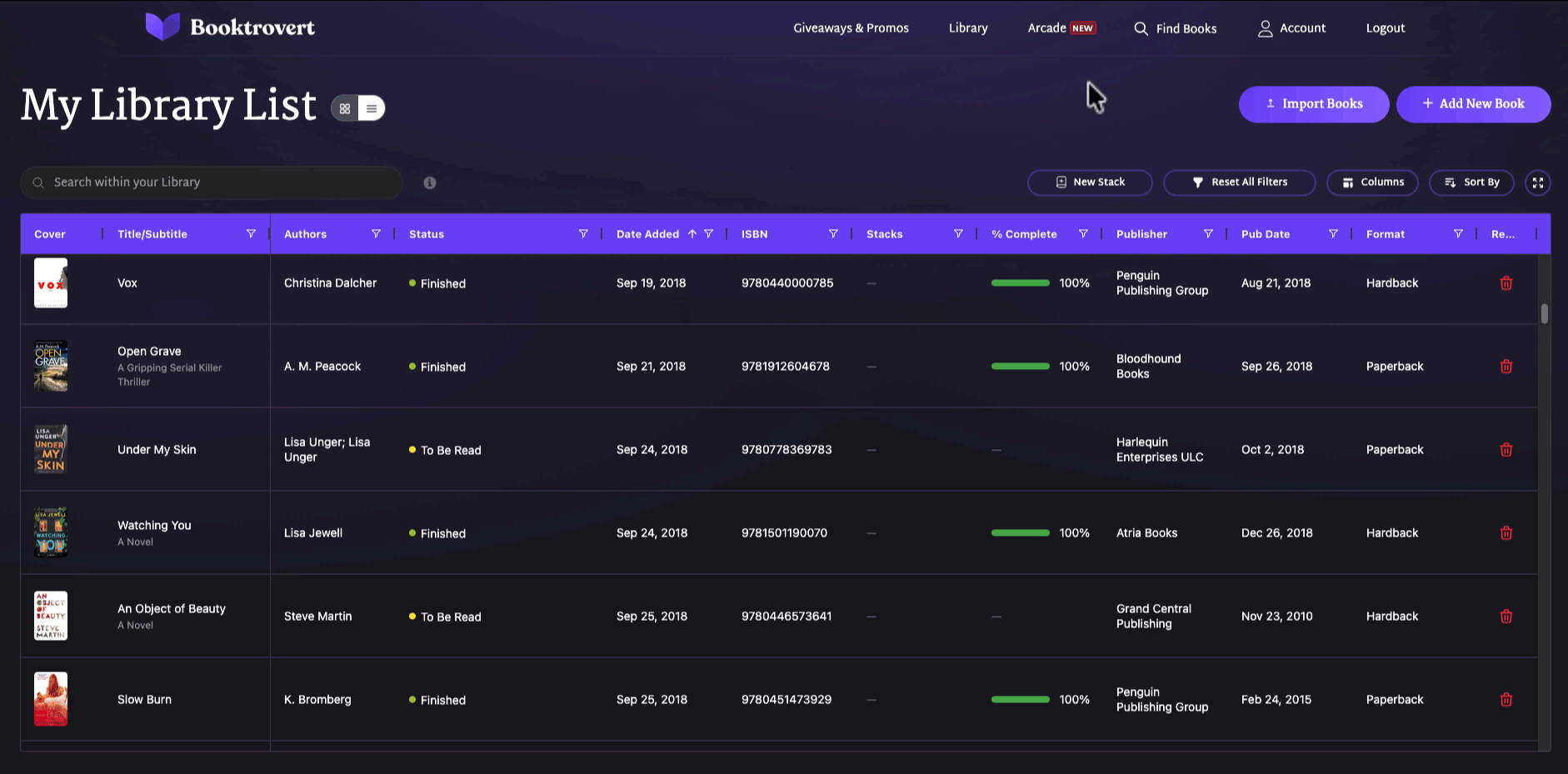1568x774 pixels.
Task: Open Publisher column filter
Action: [1208, 234]
